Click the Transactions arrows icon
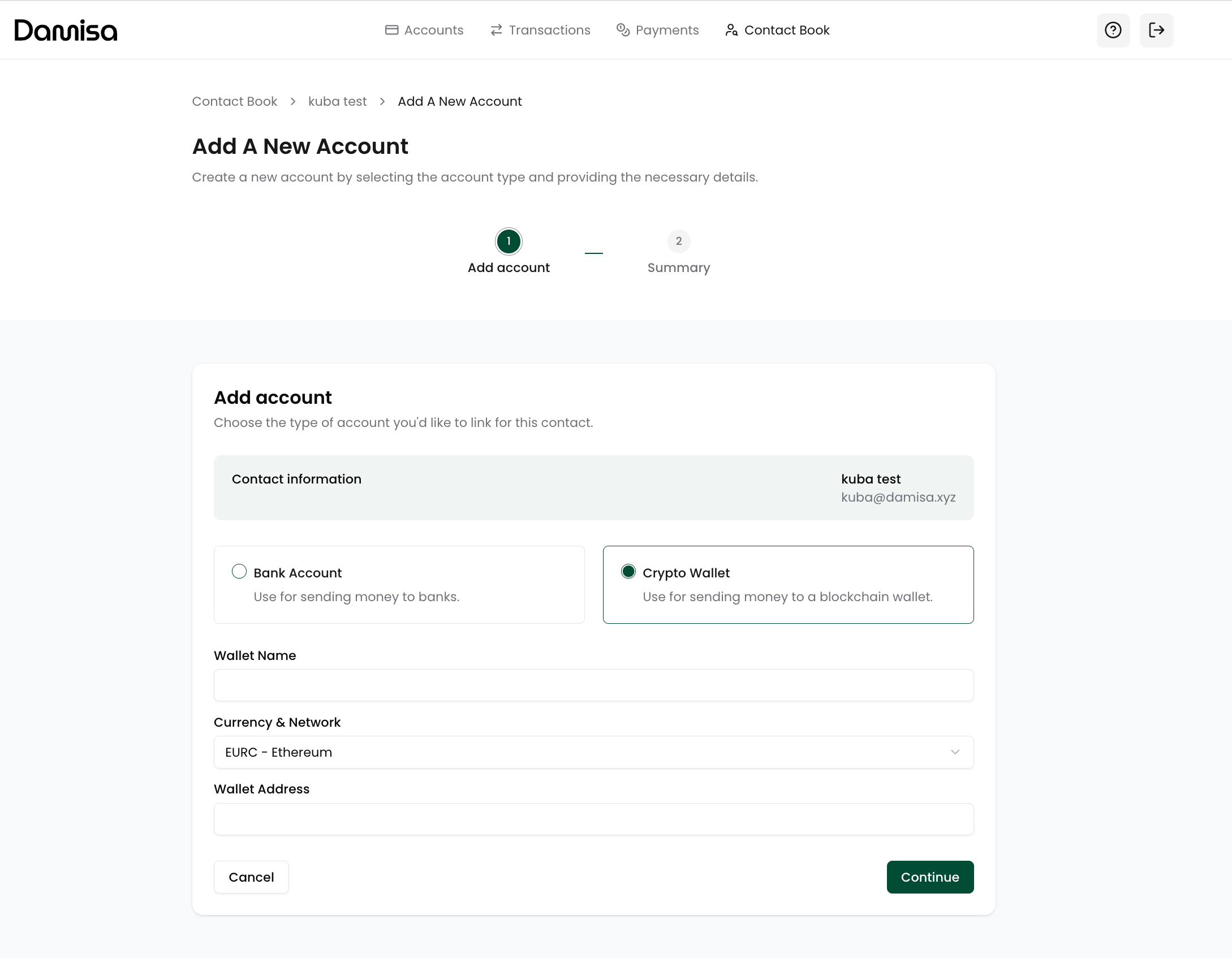The width and height of the screenshot is (1232, 958). (496, 30)
